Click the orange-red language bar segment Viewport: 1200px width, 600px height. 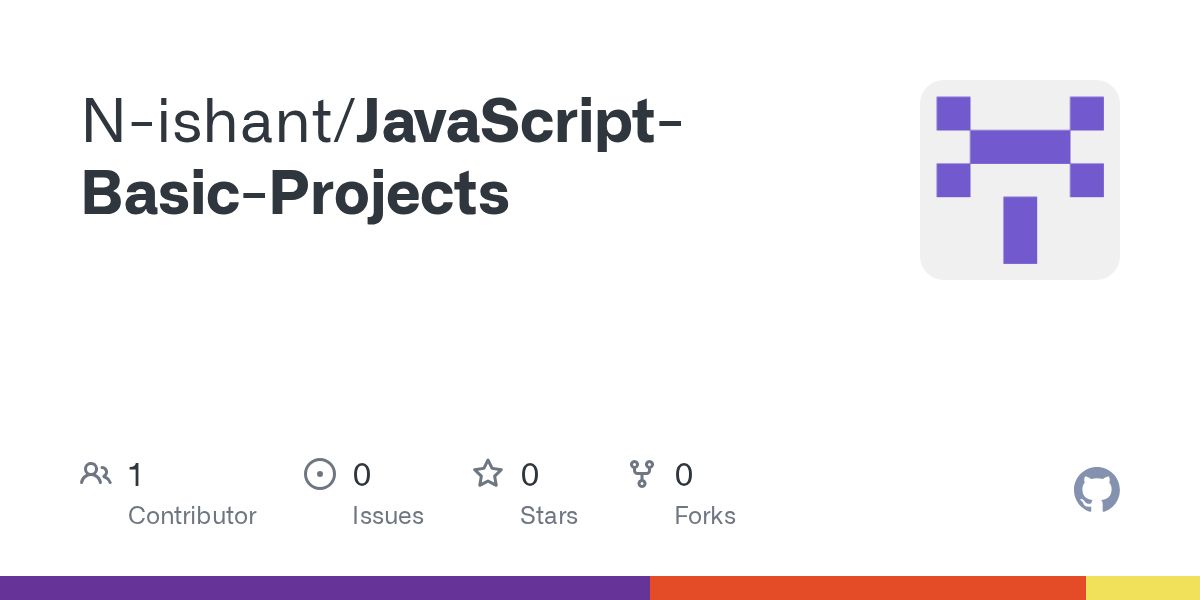pyautogui.click(x=868, y=588)
